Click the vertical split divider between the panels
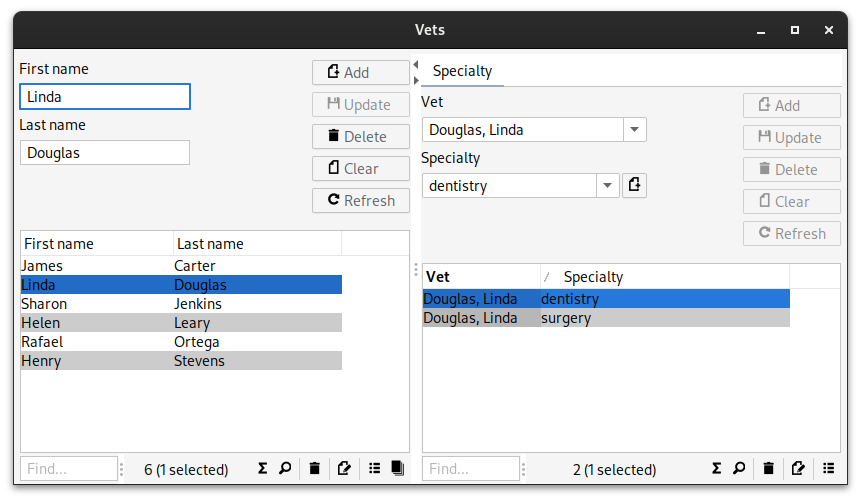The image size is (861, 501). click(416, 270)
